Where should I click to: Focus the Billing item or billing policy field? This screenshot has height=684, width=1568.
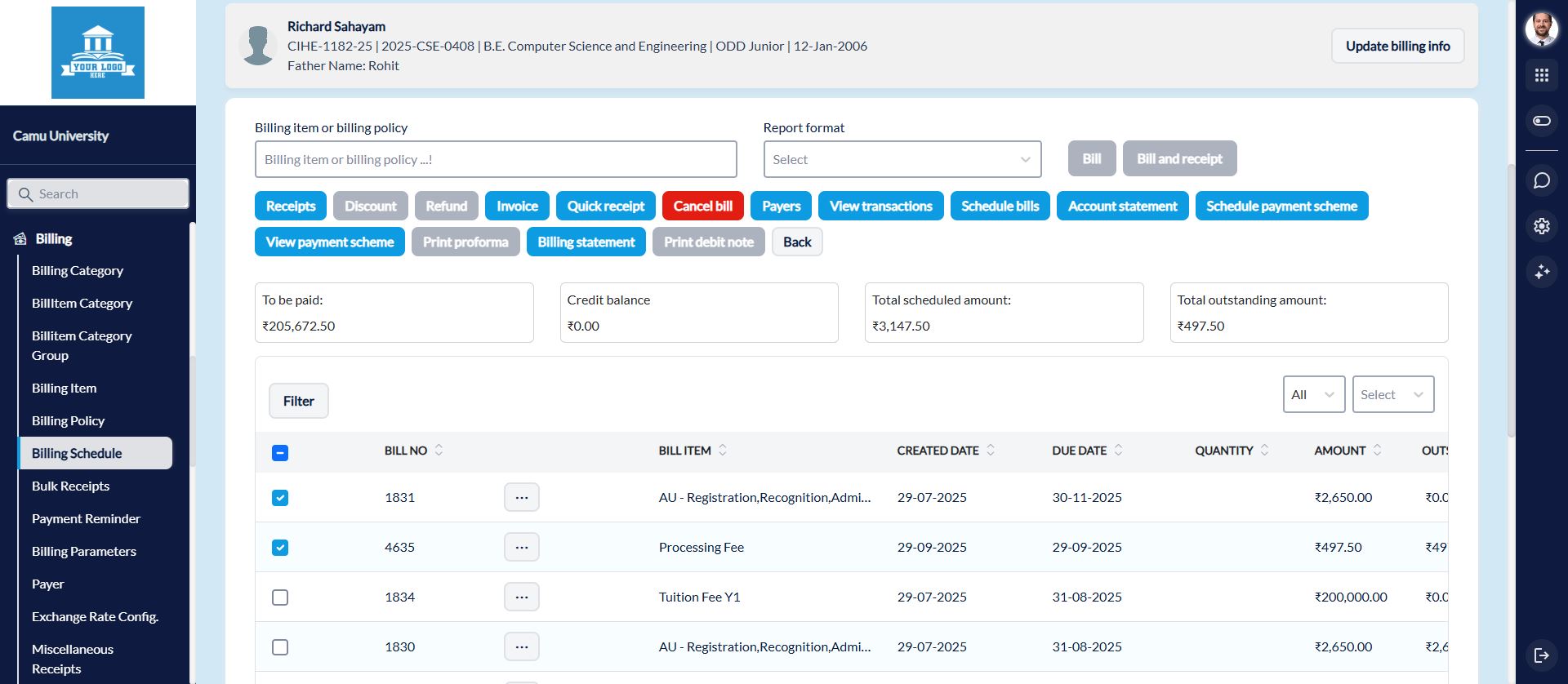[496, 159]
